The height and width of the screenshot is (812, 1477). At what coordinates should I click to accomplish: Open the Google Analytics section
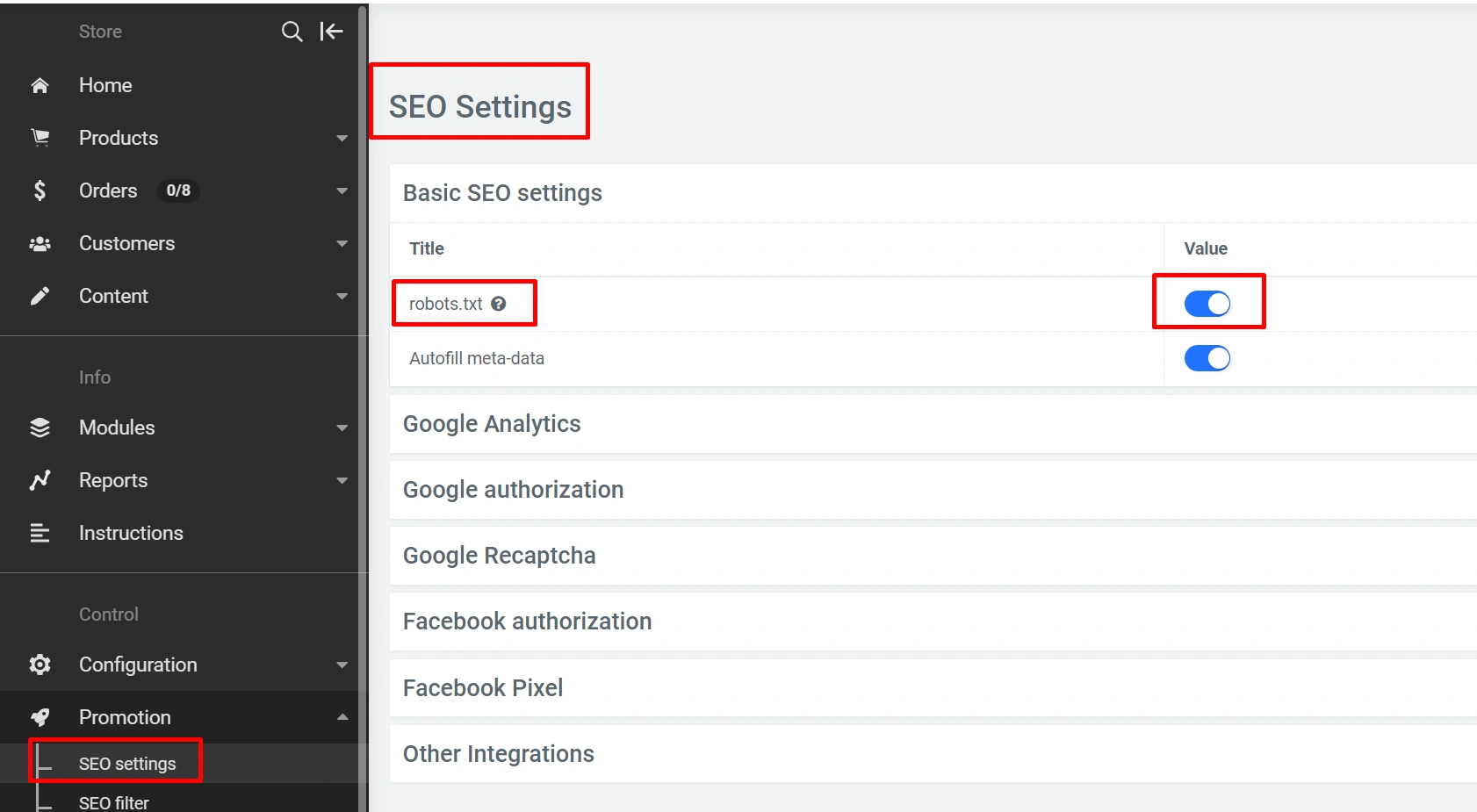pyautogui.click(x=492, y=424)
